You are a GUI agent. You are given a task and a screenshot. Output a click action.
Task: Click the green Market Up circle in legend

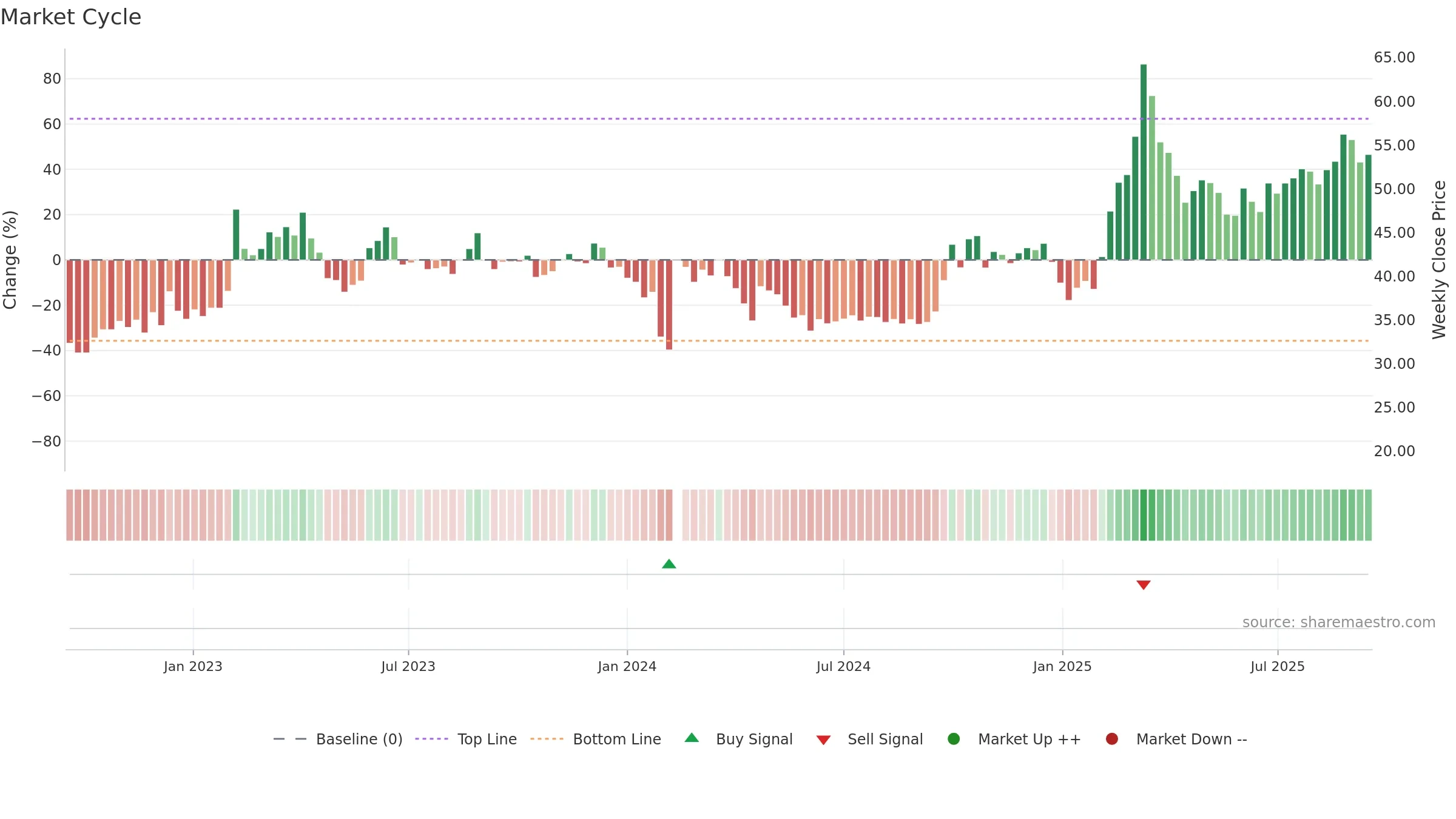point(954,739)
